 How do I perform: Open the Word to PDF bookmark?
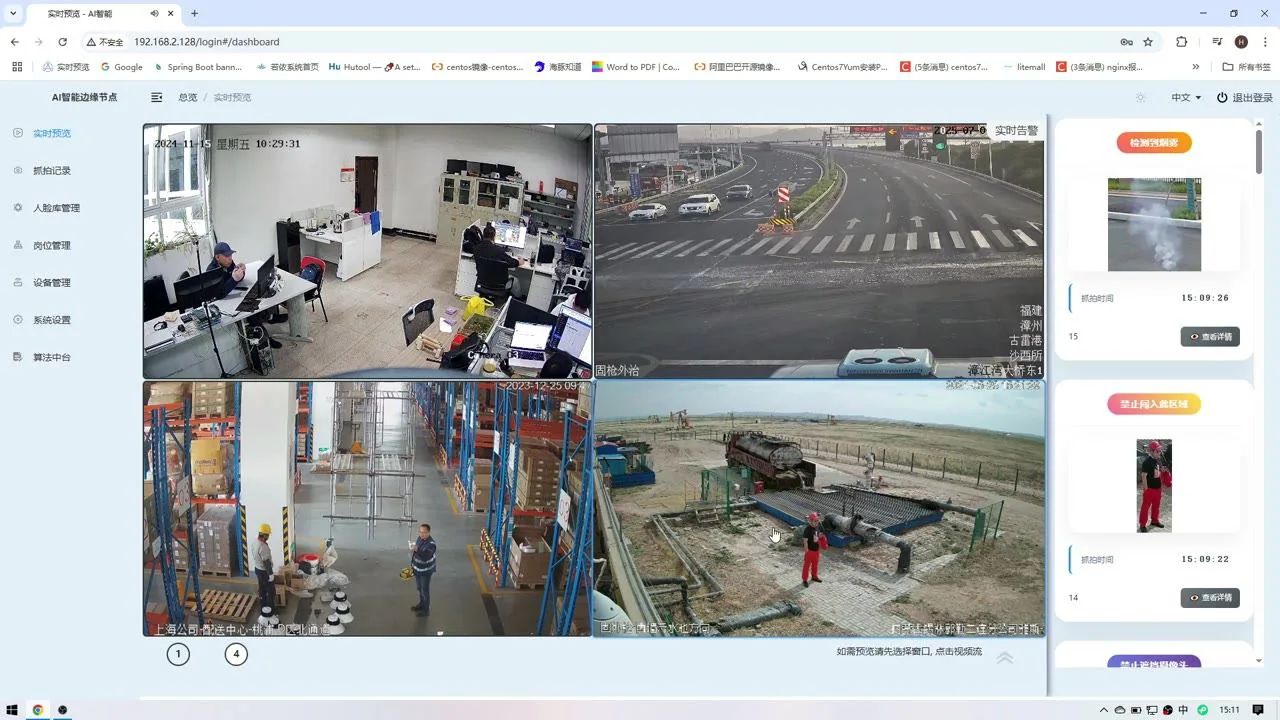pos(635,67)
